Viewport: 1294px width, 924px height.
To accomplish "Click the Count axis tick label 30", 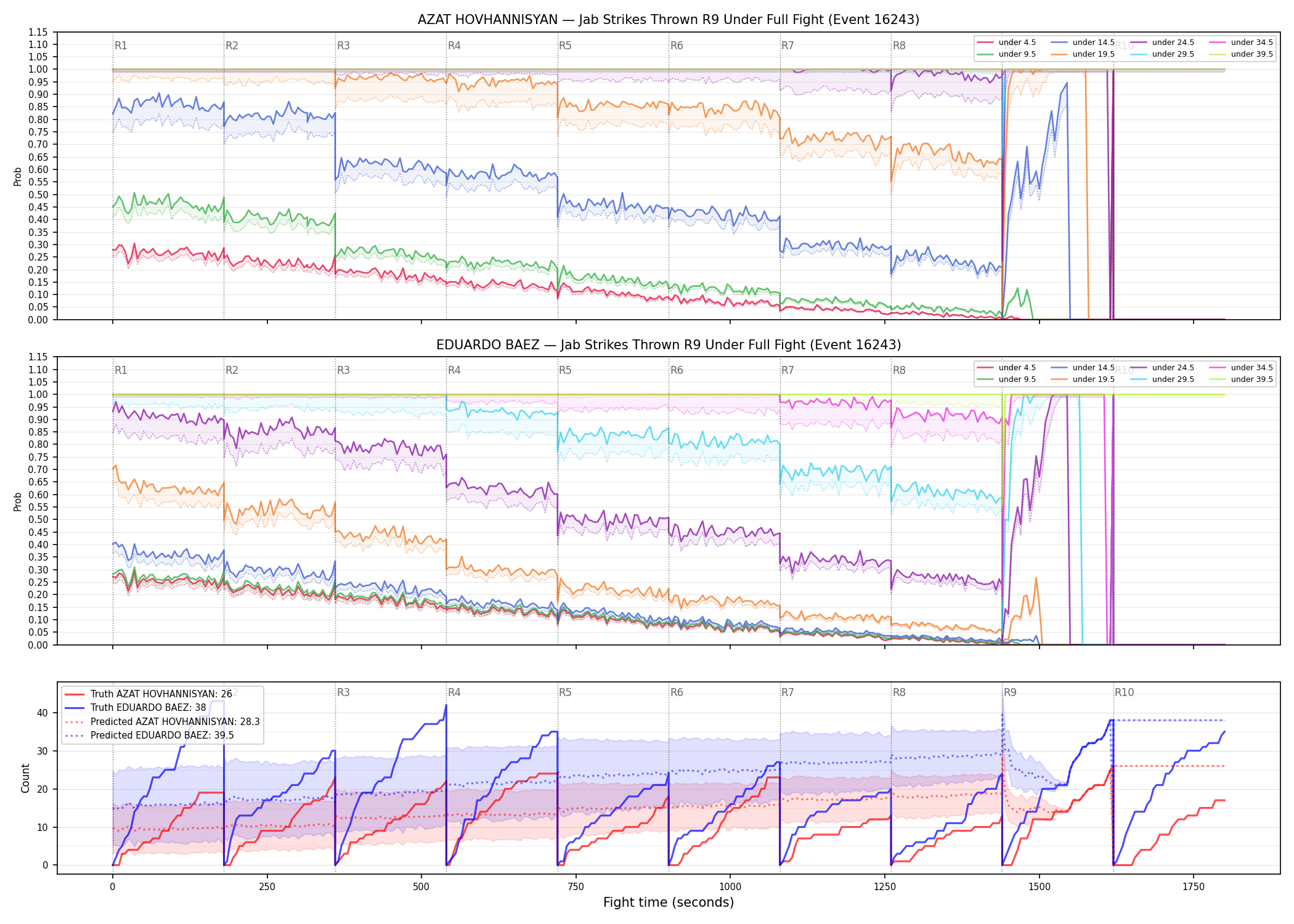I will (43, 751).
